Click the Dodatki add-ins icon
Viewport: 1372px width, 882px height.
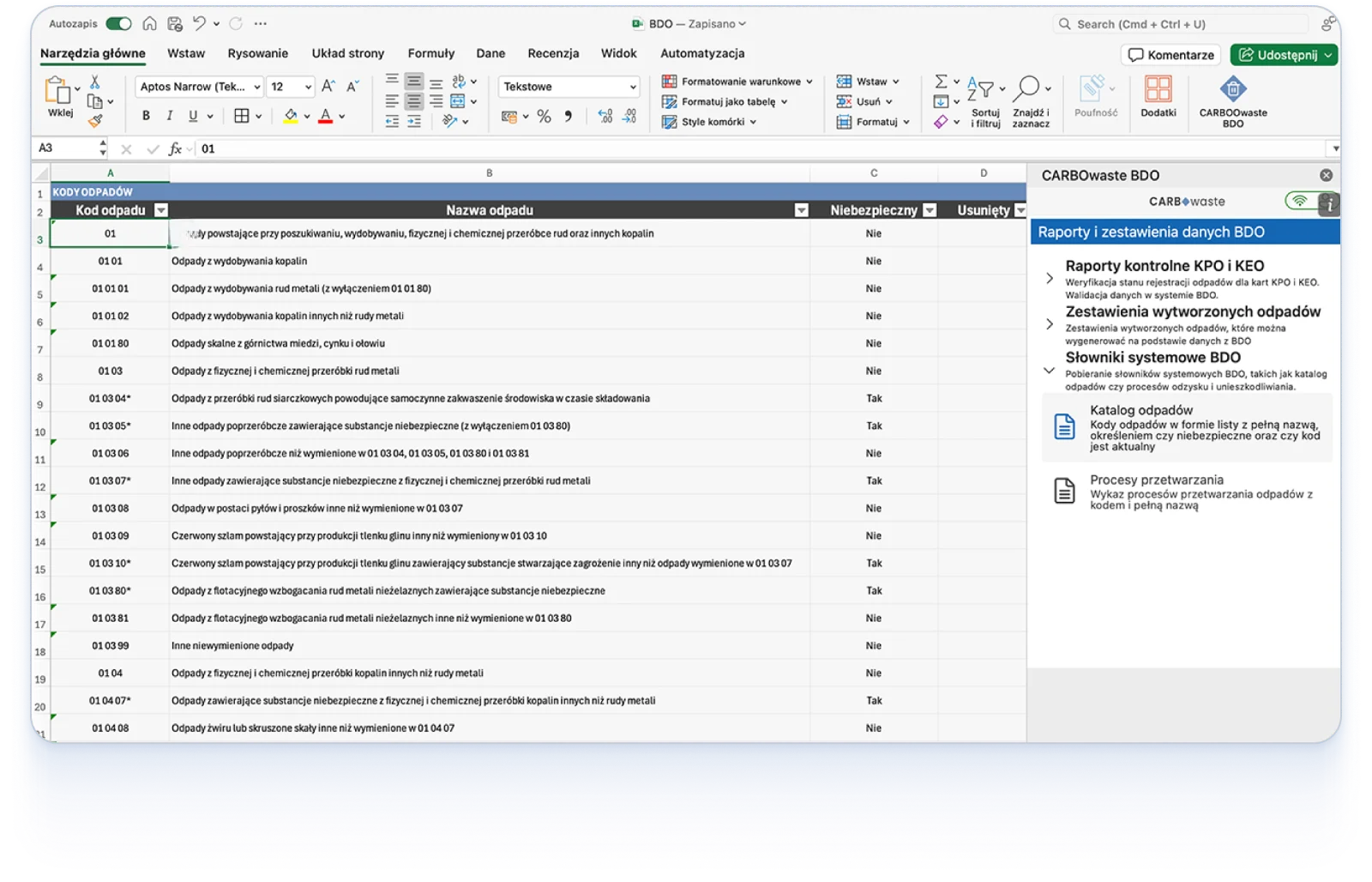1158,90
